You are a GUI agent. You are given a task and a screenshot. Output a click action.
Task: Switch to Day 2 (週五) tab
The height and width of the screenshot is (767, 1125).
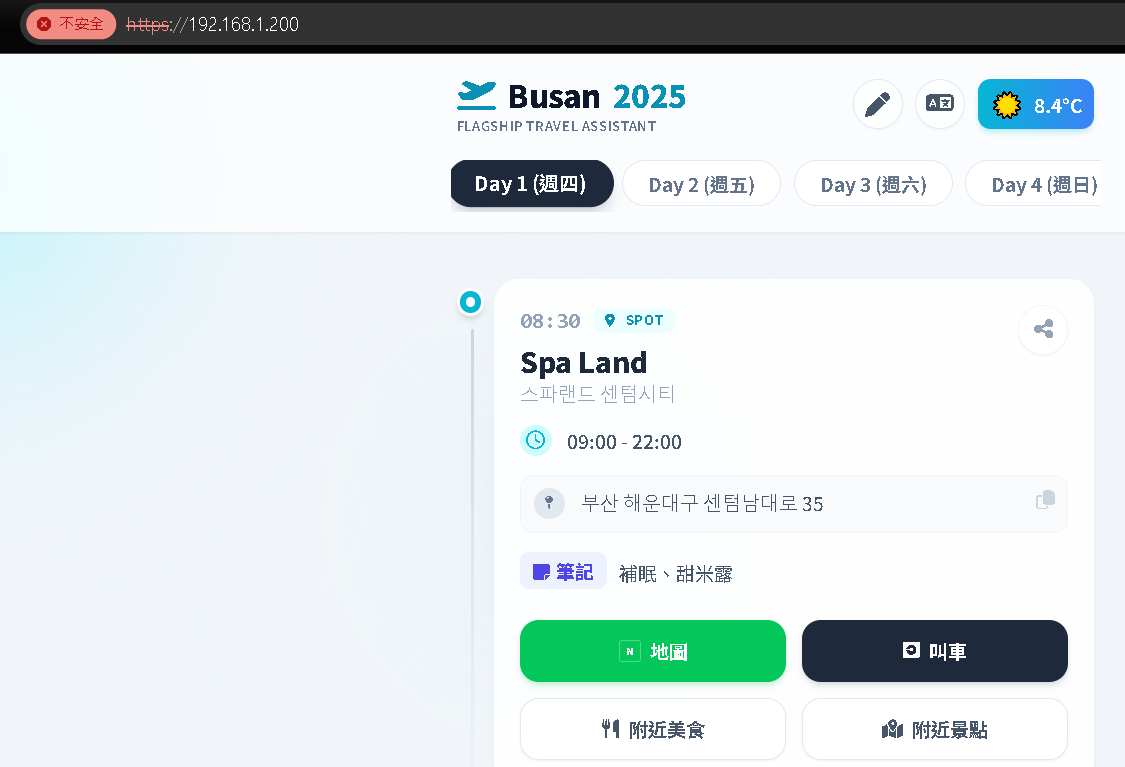tap(701, 184)
